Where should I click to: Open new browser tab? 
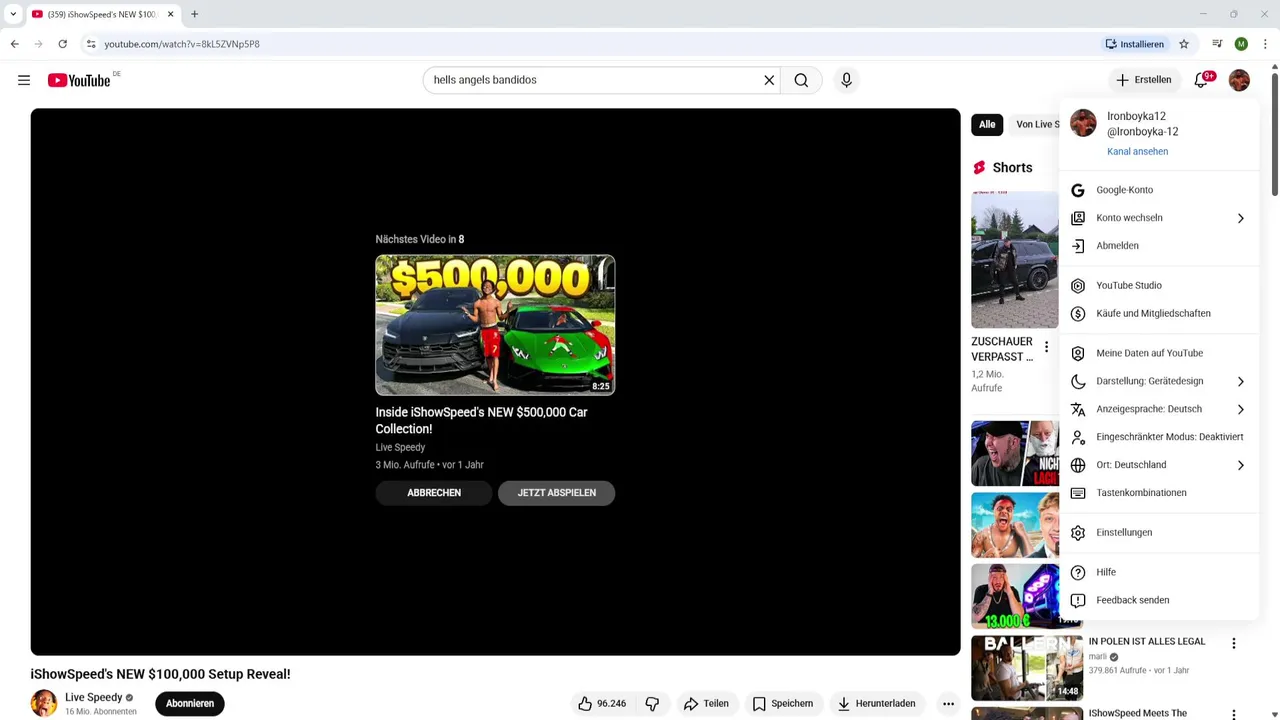194,14
